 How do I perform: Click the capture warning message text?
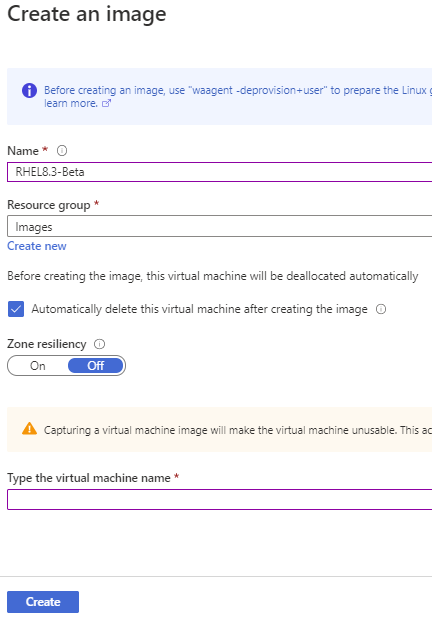238,430
